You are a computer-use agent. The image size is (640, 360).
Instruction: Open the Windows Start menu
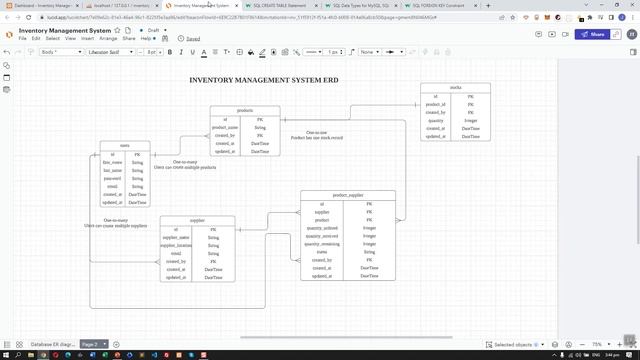[x=6, y=355]
